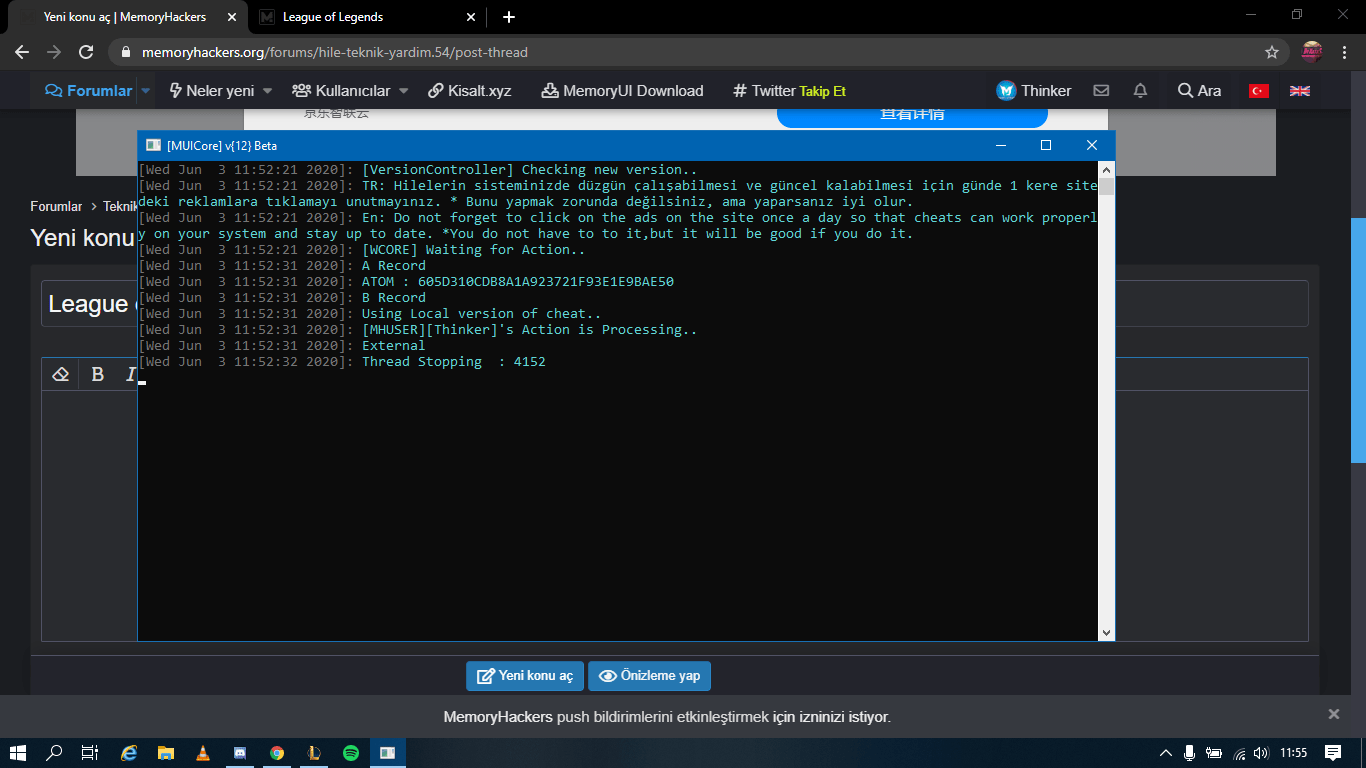The image size is (1366, 768).
Task: Open the taskbar clock showing 11:55
Action: pos(1294,753)
